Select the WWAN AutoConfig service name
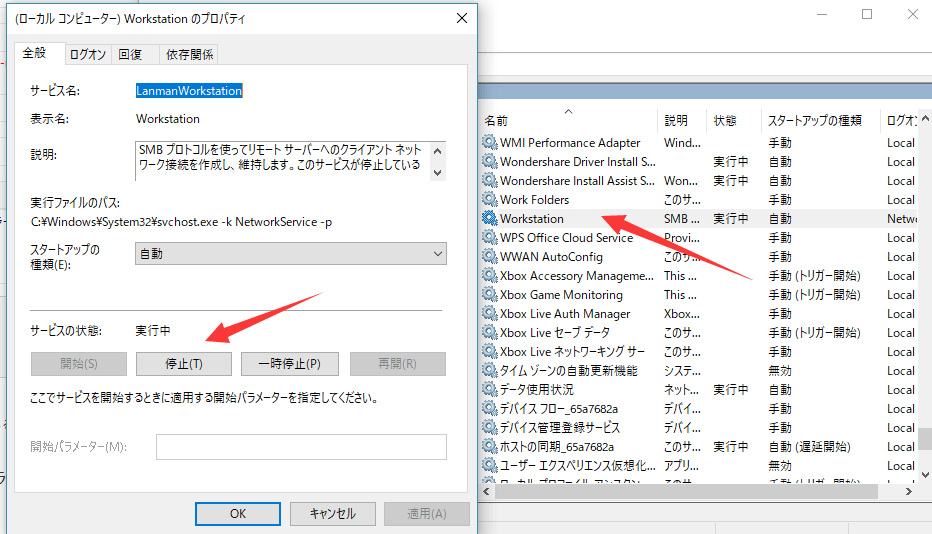This screenshot has height=534, width=932. coord(551,256)
